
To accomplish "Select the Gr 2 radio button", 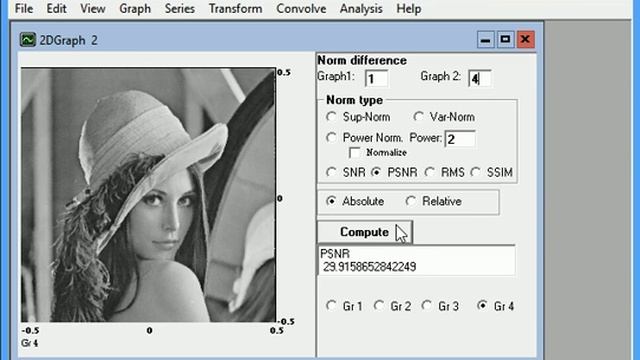I will pyautogui.click(x=379, y=306).
